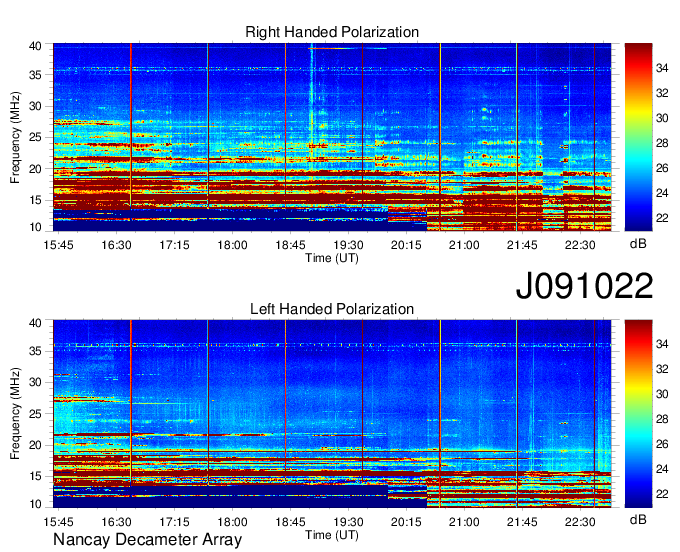Click 26 value on Right Handed colorbar
Viewport: 680px width, 552px height.
(x=662, y=168)
